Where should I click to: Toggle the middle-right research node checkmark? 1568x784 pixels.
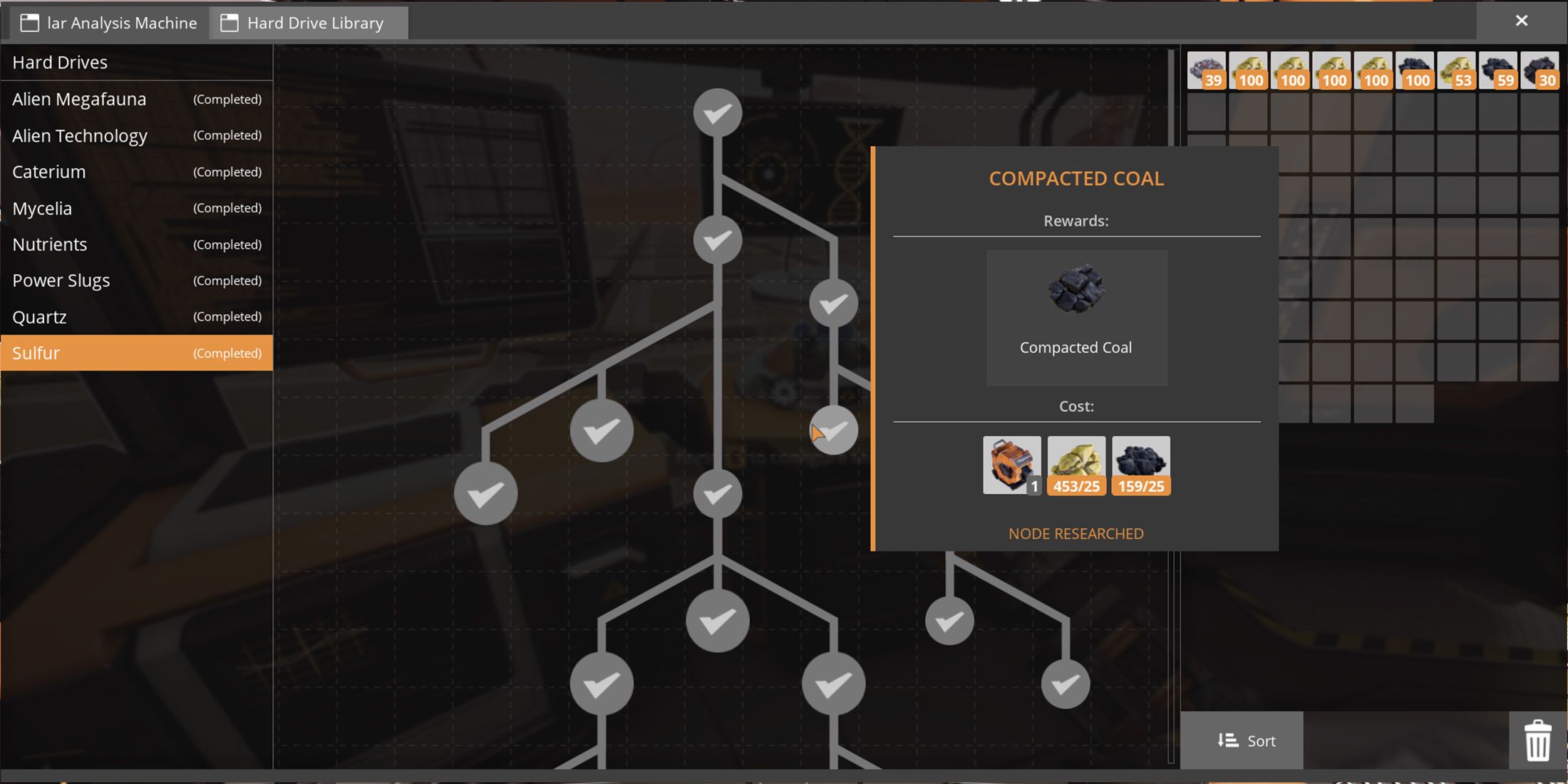[x=833, y=430]
